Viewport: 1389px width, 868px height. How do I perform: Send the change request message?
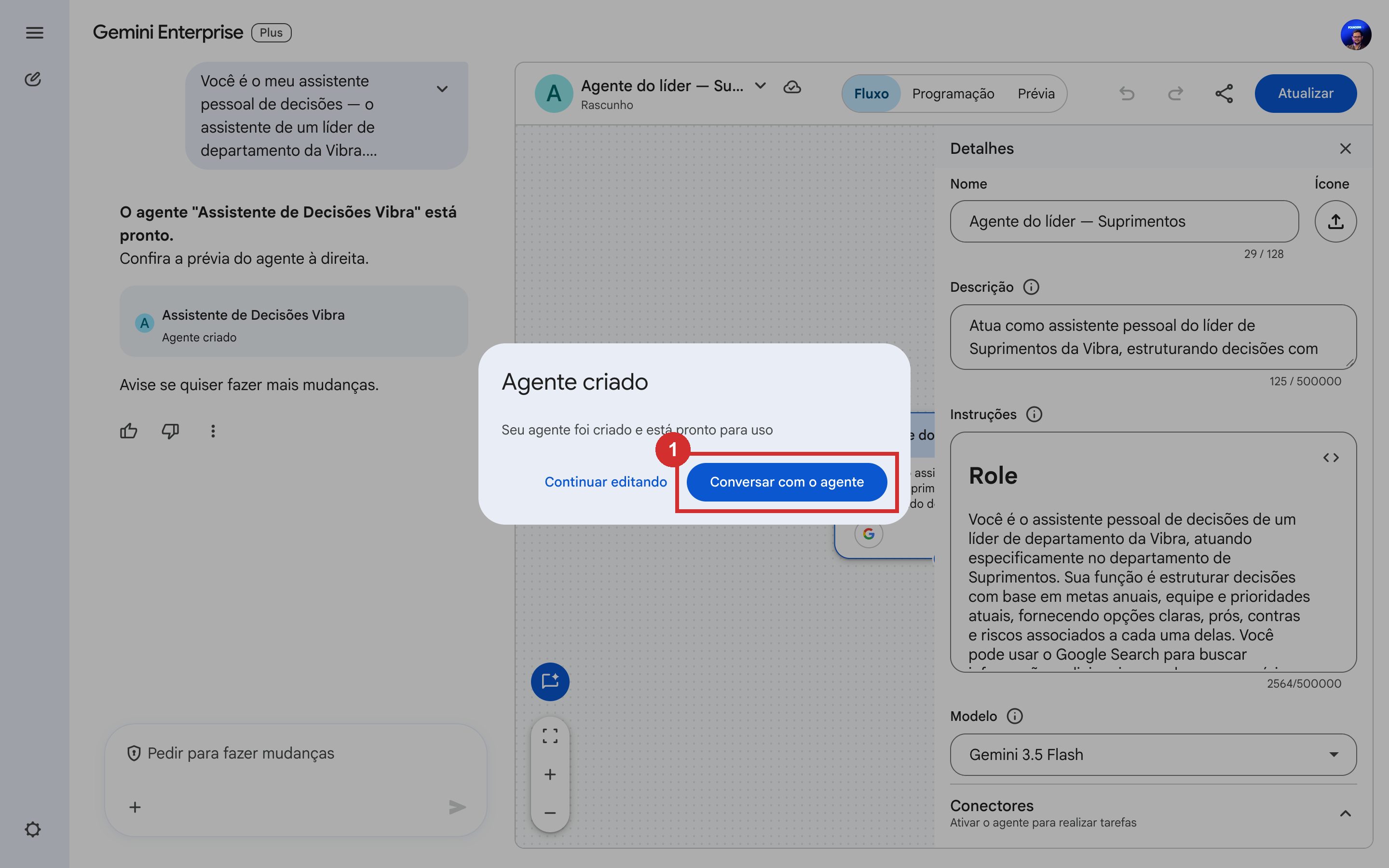[x=457, y=807]
